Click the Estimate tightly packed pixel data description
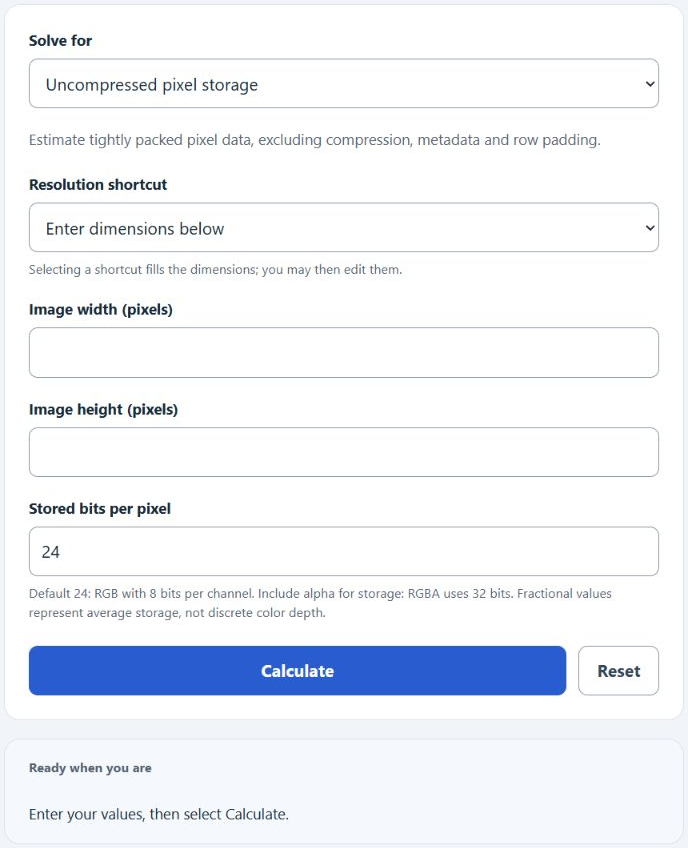This screenshot has width=688, height=848. (315, 140)
